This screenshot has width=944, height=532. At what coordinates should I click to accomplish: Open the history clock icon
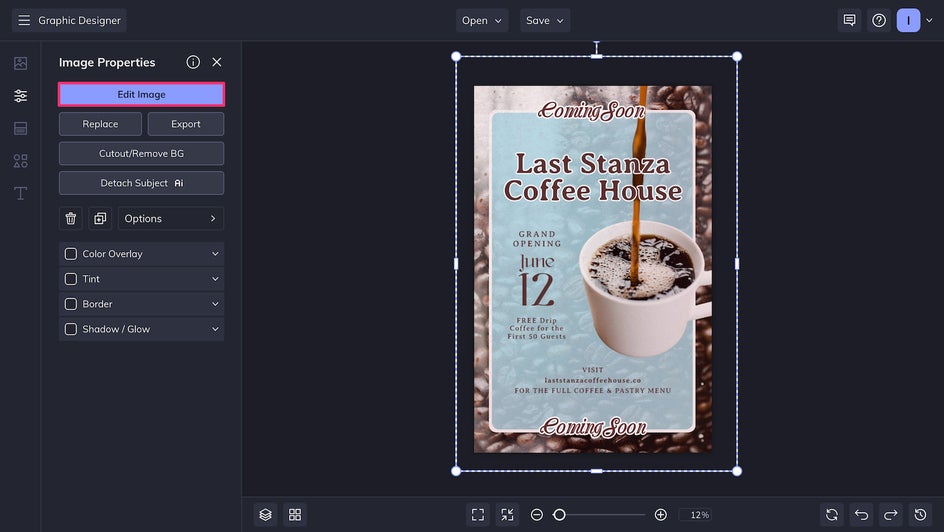tap(921, 515)
